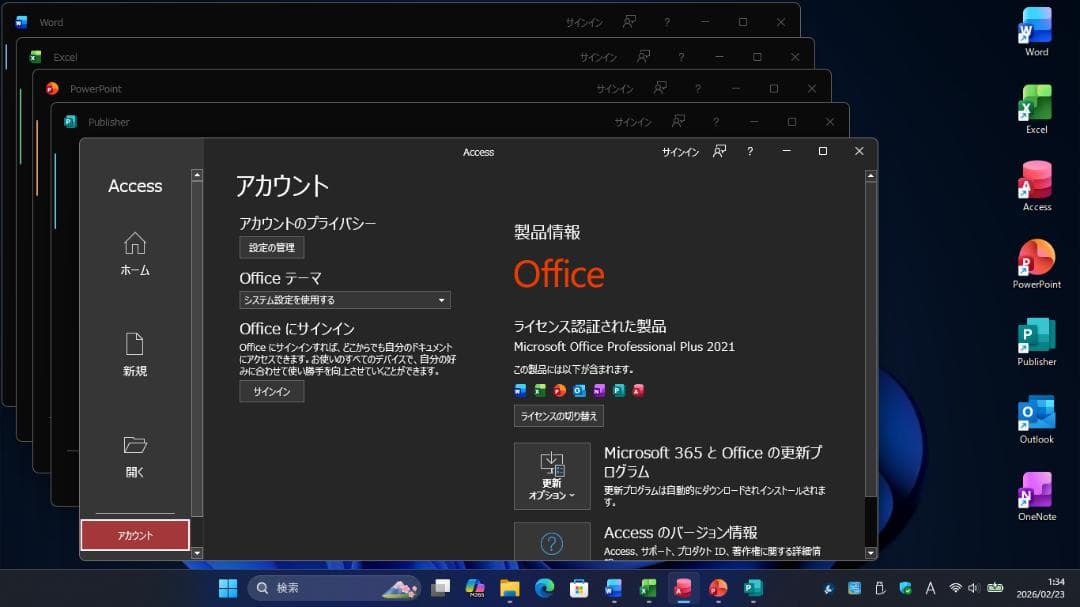Open the OneNote desktop shortcut
This screenshot has width=1080, height=607.
(x=1036, y=496)
